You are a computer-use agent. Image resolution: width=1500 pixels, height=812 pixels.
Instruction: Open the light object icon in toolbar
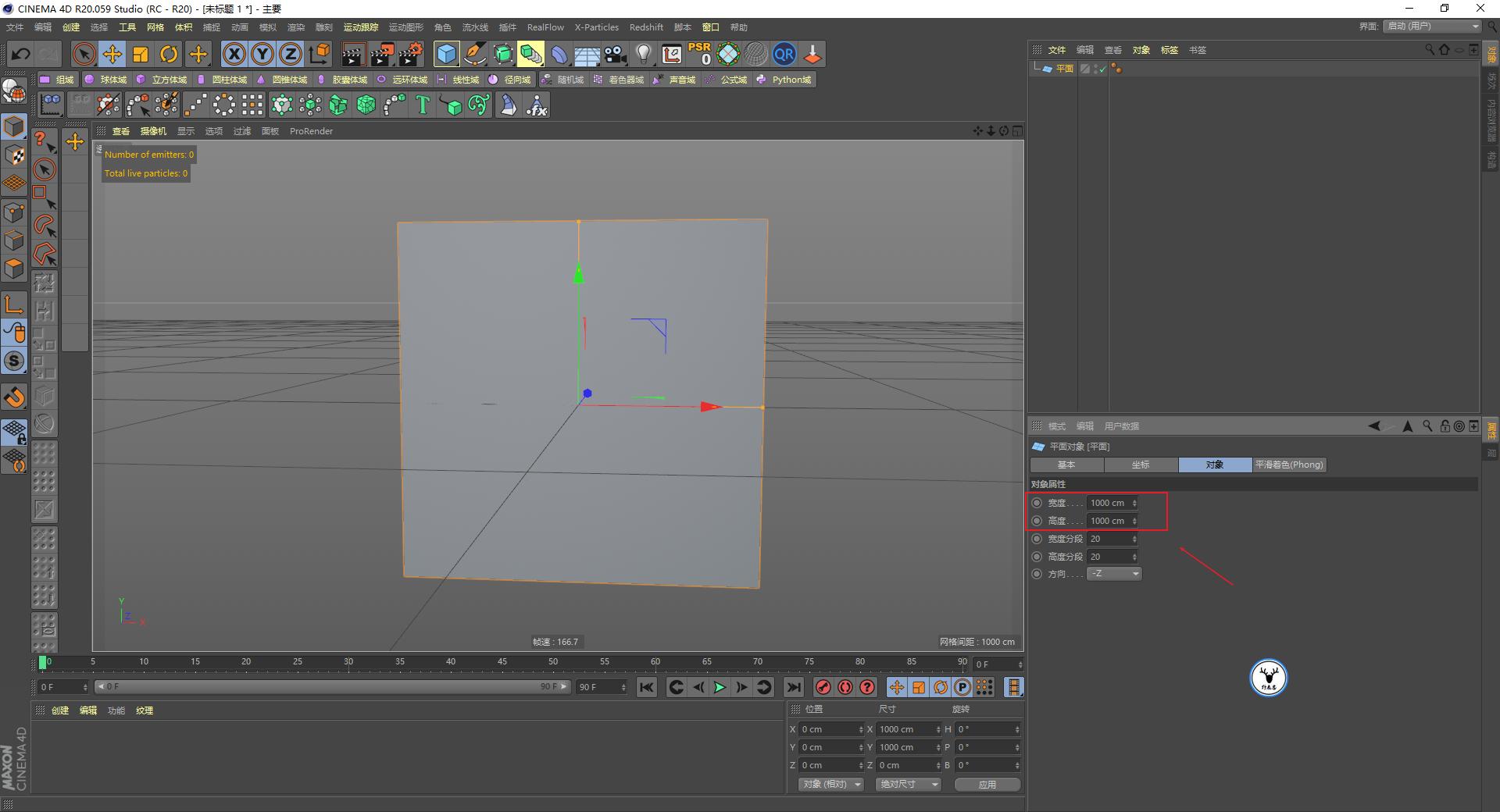pyautogui.click(x=642, y=54)
